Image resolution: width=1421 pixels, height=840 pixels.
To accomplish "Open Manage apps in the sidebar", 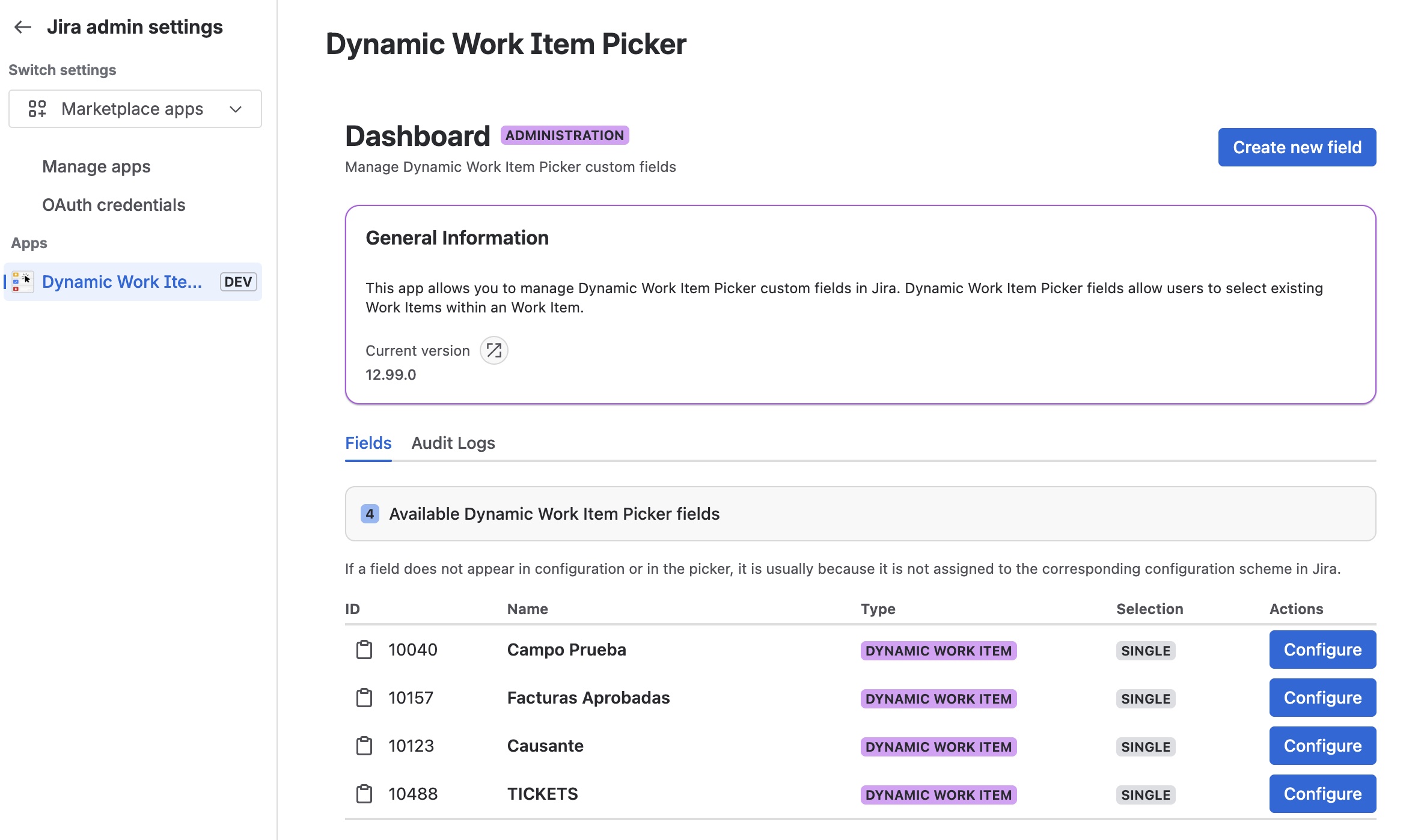I will [x=96, y=166].
